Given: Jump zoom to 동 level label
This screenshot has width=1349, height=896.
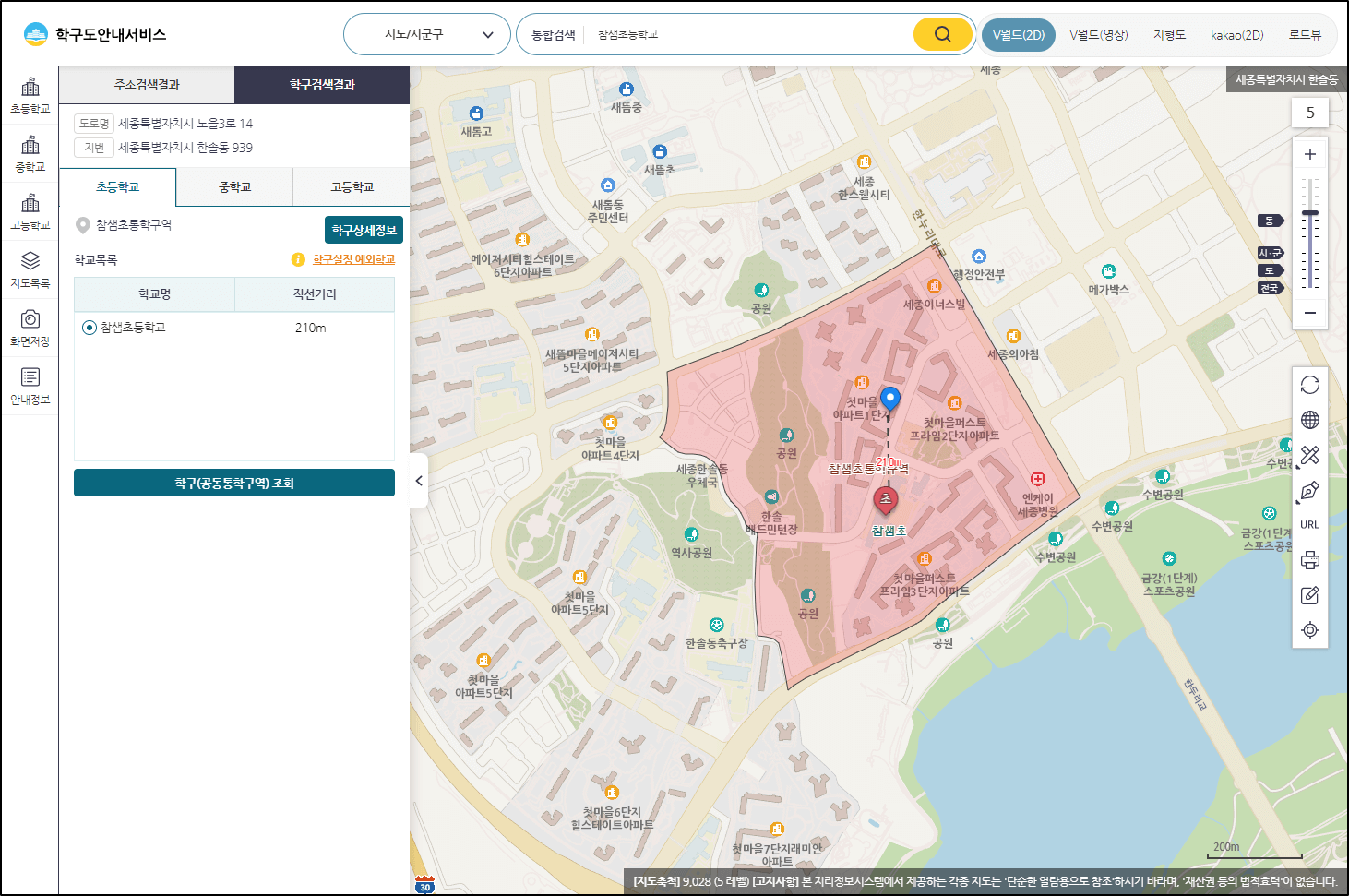Looking at the screenshot, I should [1270, 221].
